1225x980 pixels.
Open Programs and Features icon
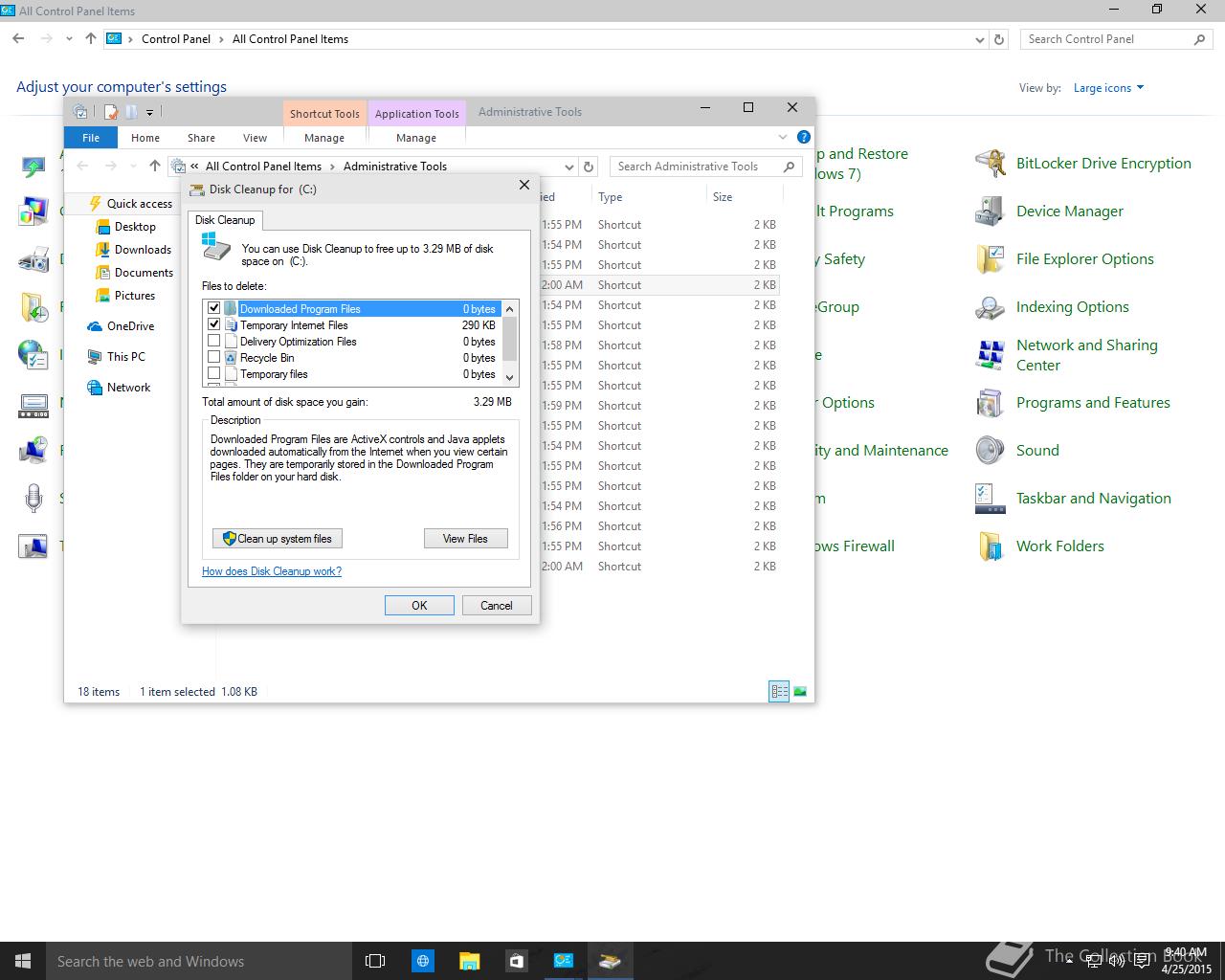pos(991,403)
